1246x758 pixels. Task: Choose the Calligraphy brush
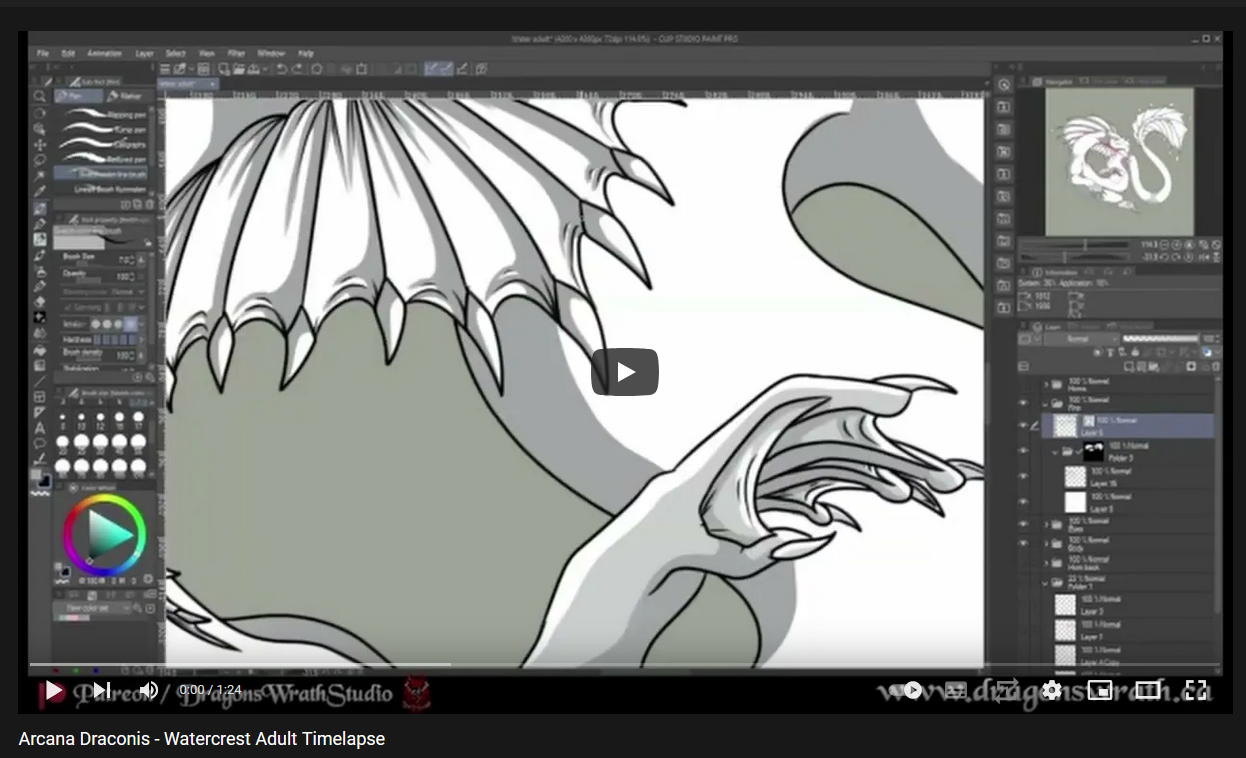[x=106, y=144]
